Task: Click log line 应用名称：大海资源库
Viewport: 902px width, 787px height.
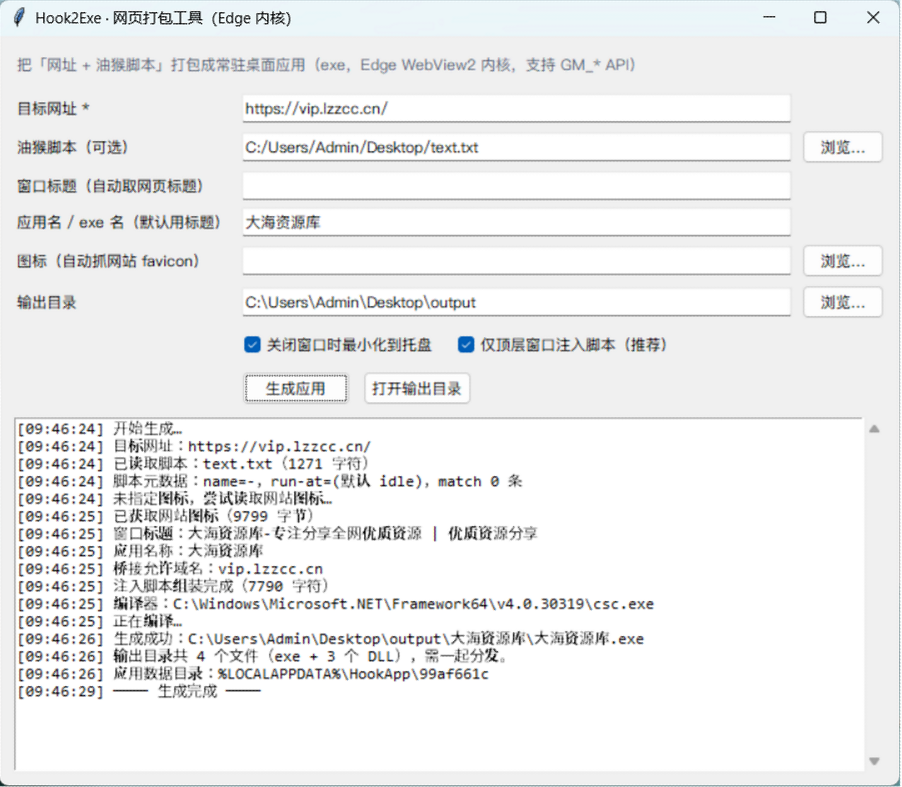Action: tap(140, 551)
